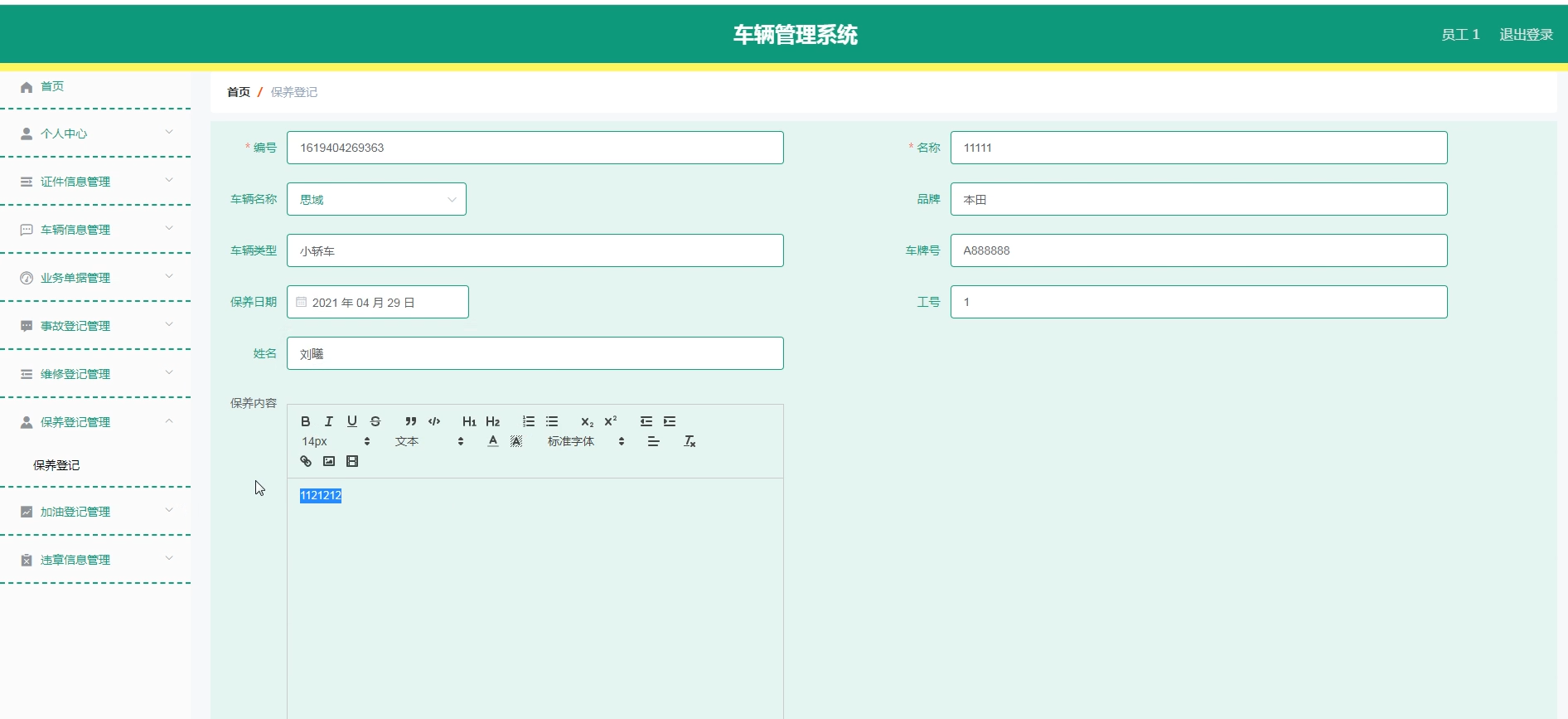
Task: Click the 车辆类型 field containing 小轿车
Action: click(x=535, y=250)
